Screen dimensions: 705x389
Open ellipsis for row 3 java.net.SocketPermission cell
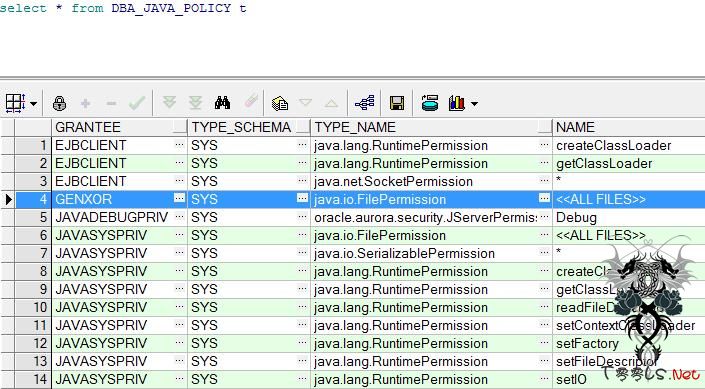click(544, 180)
